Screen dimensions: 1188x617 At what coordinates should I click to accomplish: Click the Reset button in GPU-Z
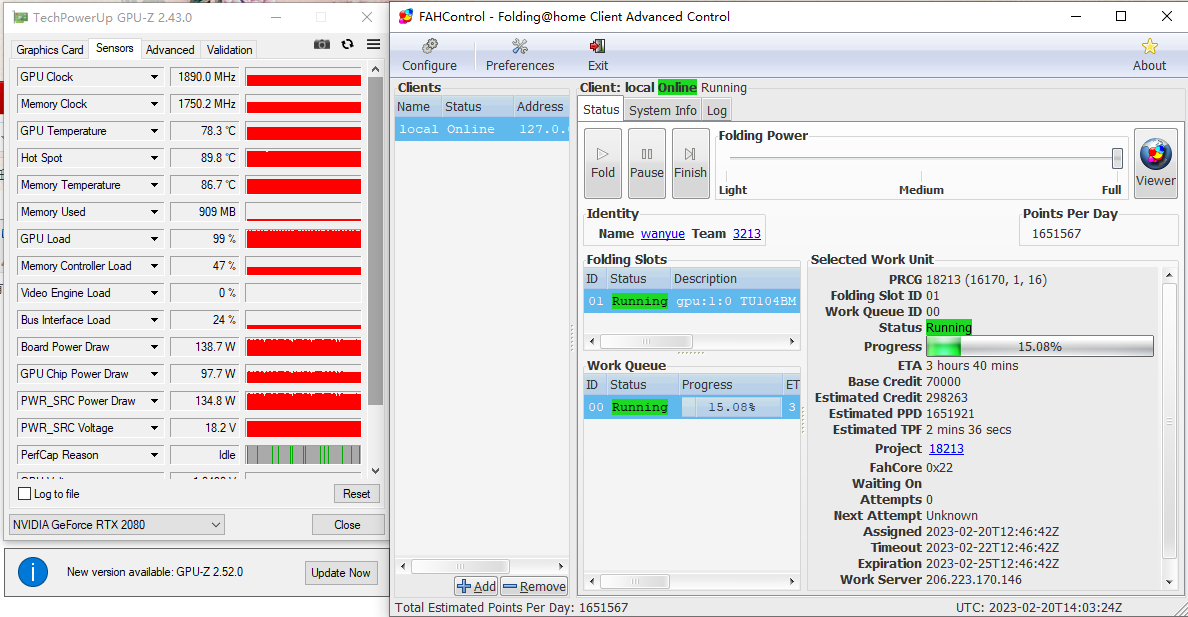click(x=356, y=493)
